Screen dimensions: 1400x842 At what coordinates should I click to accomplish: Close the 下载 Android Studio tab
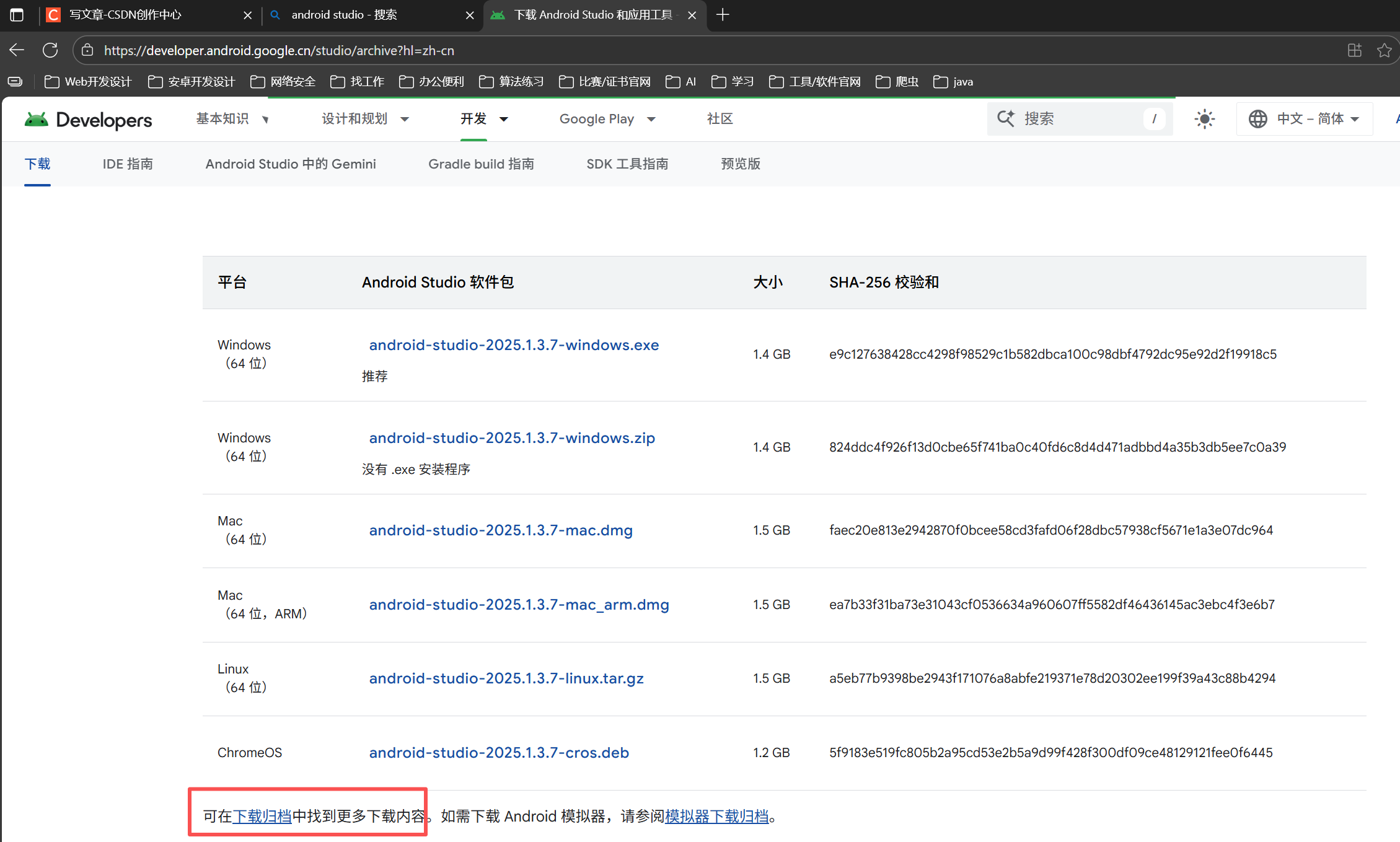[692, 15]
